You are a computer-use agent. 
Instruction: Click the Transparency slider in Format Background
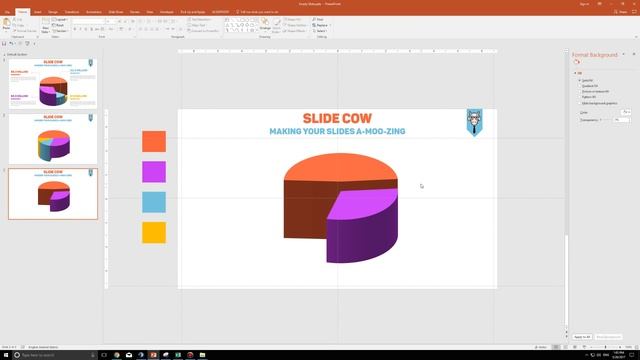pos(606,120)
